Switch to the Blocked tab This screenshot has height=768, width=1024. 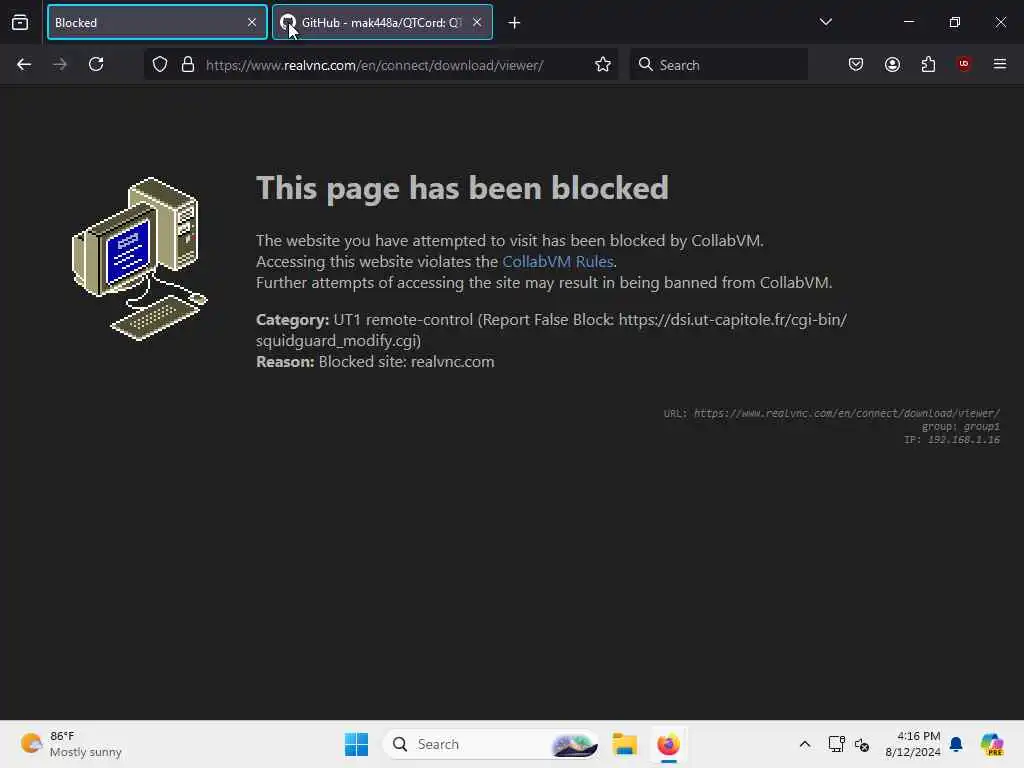(x=157, y=23)
